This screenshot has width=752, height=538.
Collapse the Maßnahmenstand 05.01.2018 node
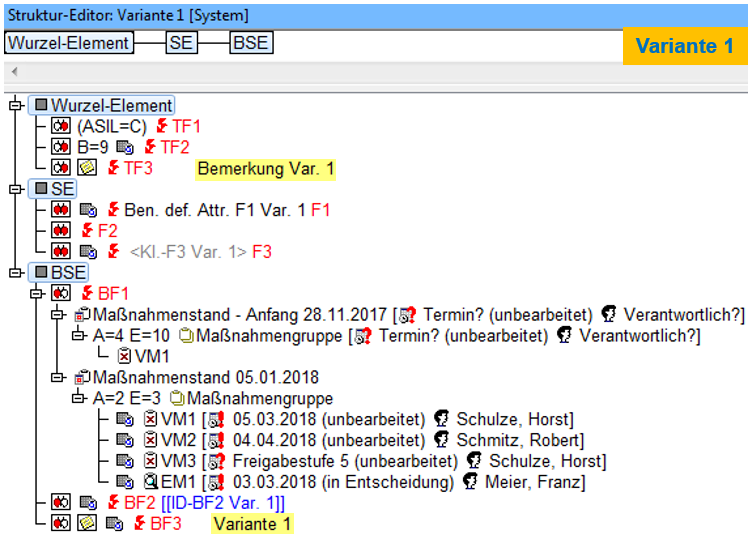point(58,377)
